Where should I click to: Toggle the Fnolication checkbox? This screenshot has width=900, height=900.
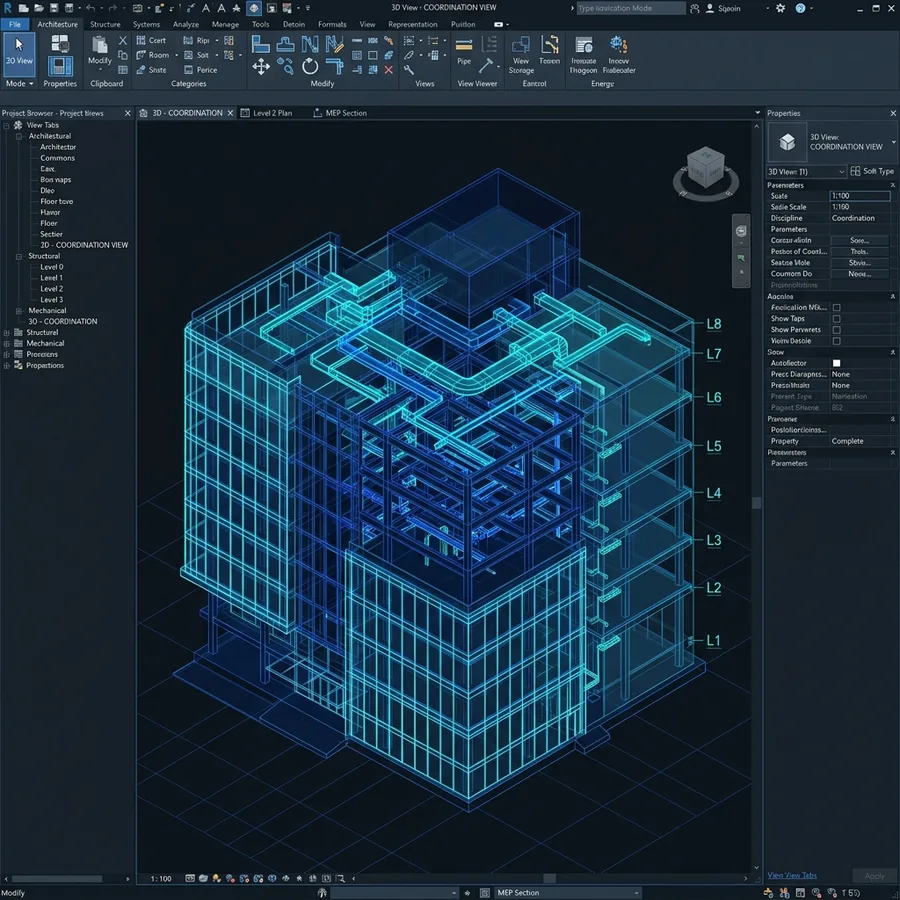836,308
